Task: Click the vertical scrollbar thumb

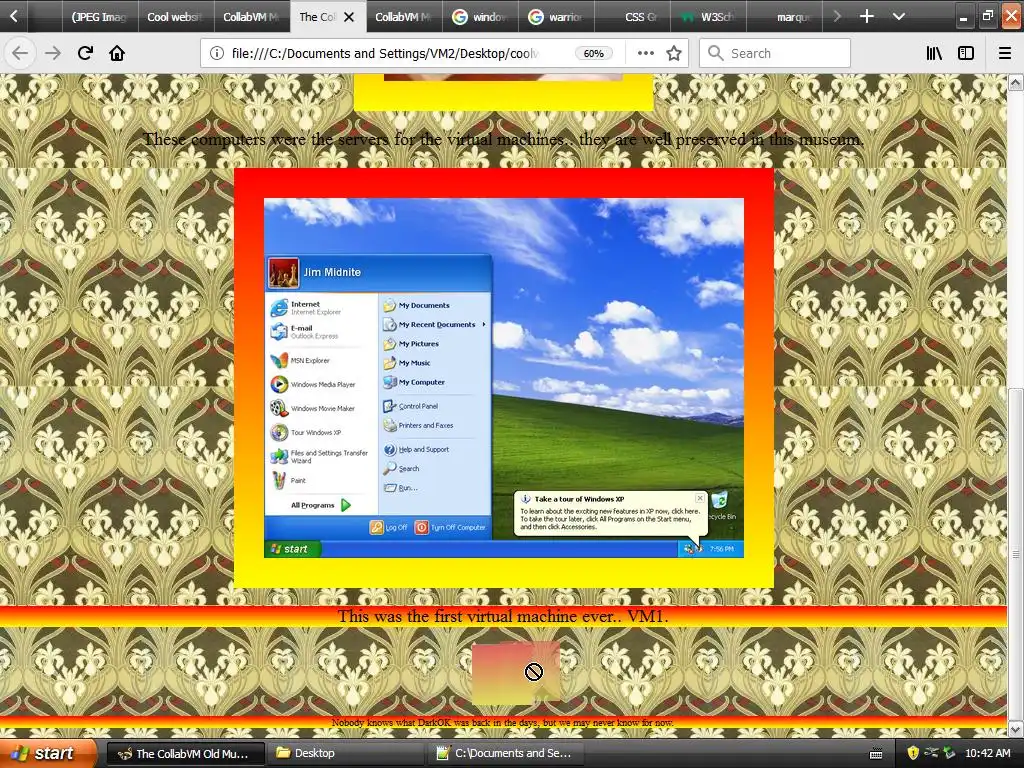Action: tap(1015, 552)
